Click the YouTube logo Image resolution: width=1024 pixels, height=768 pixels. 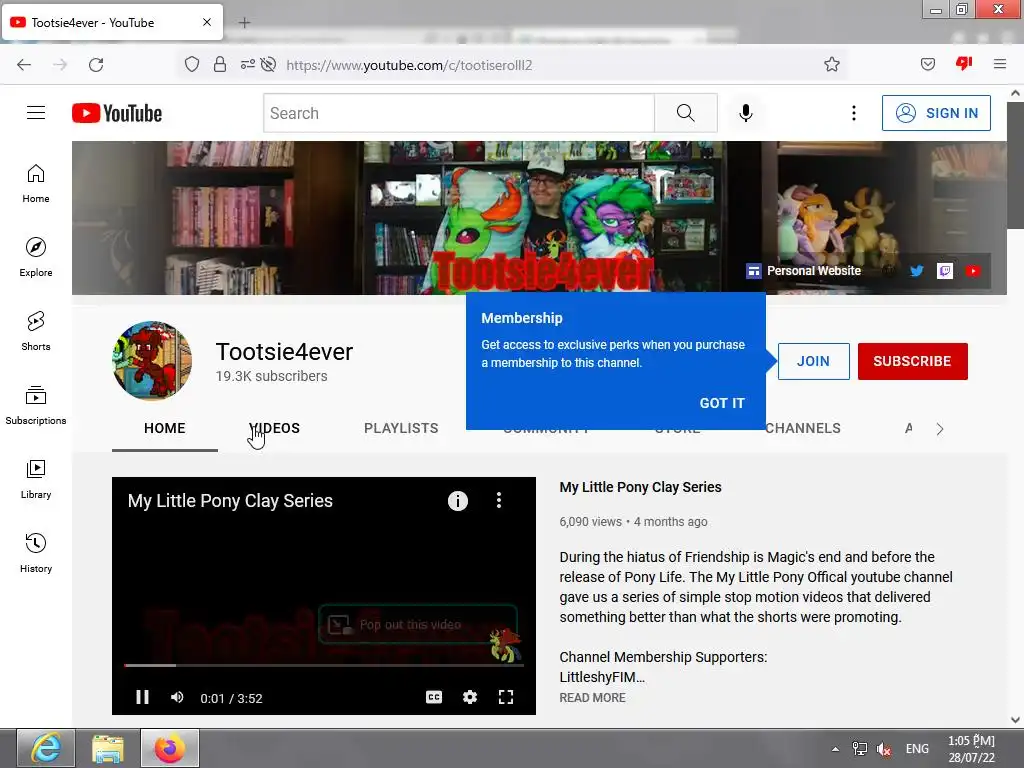point(117,113)
